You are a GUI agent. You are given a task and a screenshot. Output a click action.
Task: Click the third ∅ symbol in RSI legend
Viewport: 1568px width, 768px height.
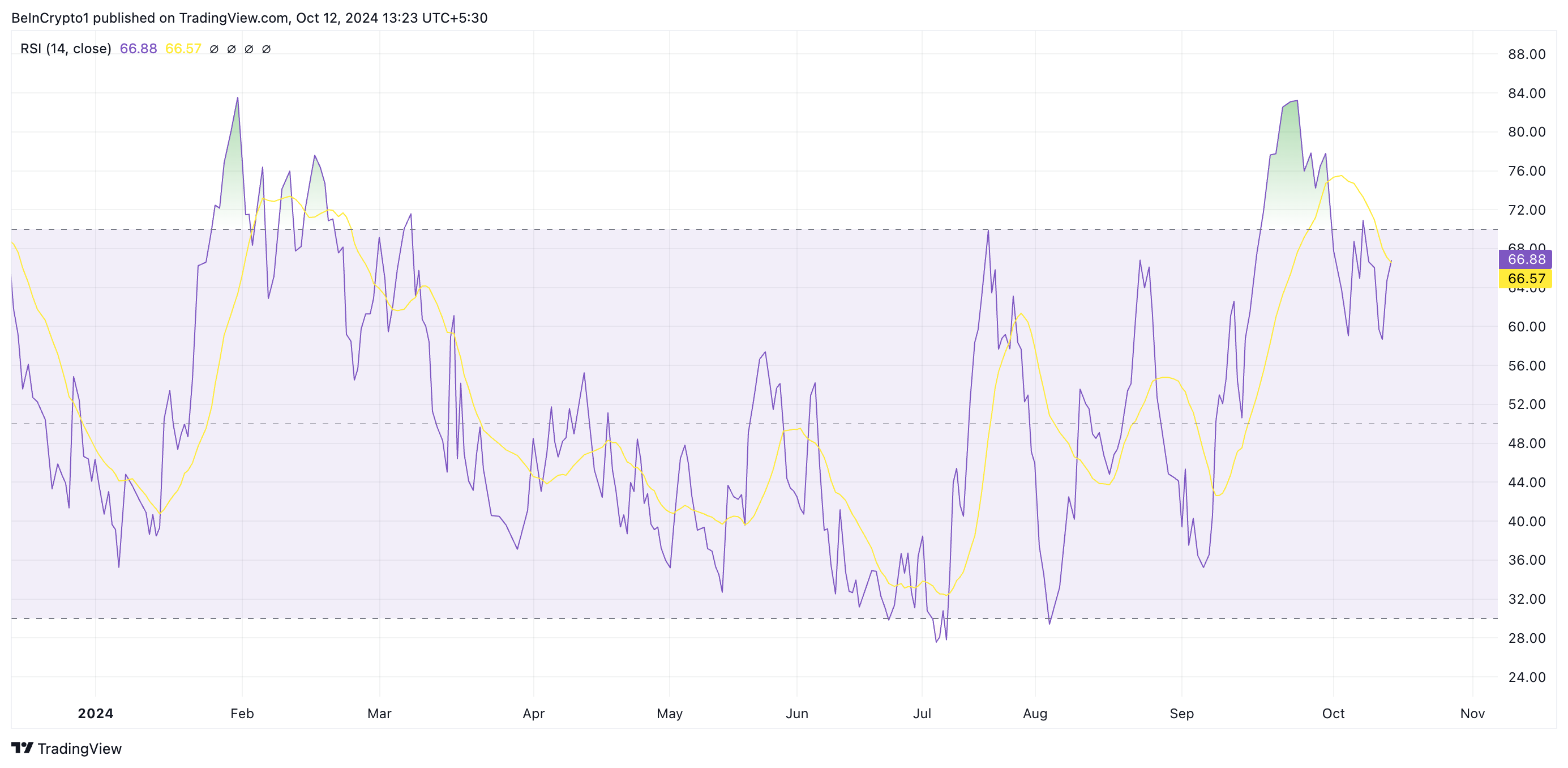(249, 49)
